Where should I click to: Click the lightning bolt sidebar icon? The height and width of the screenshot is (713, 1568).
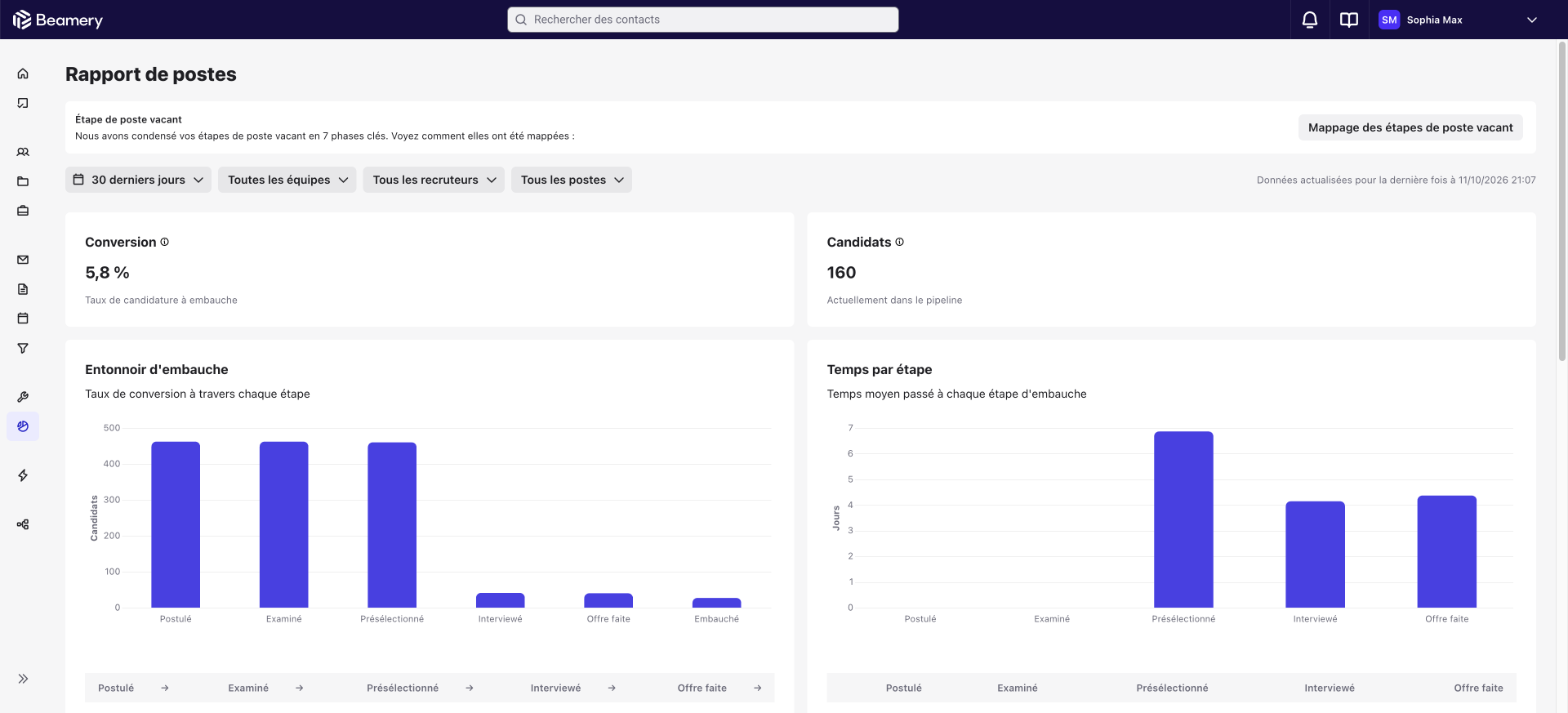[23, 475]
